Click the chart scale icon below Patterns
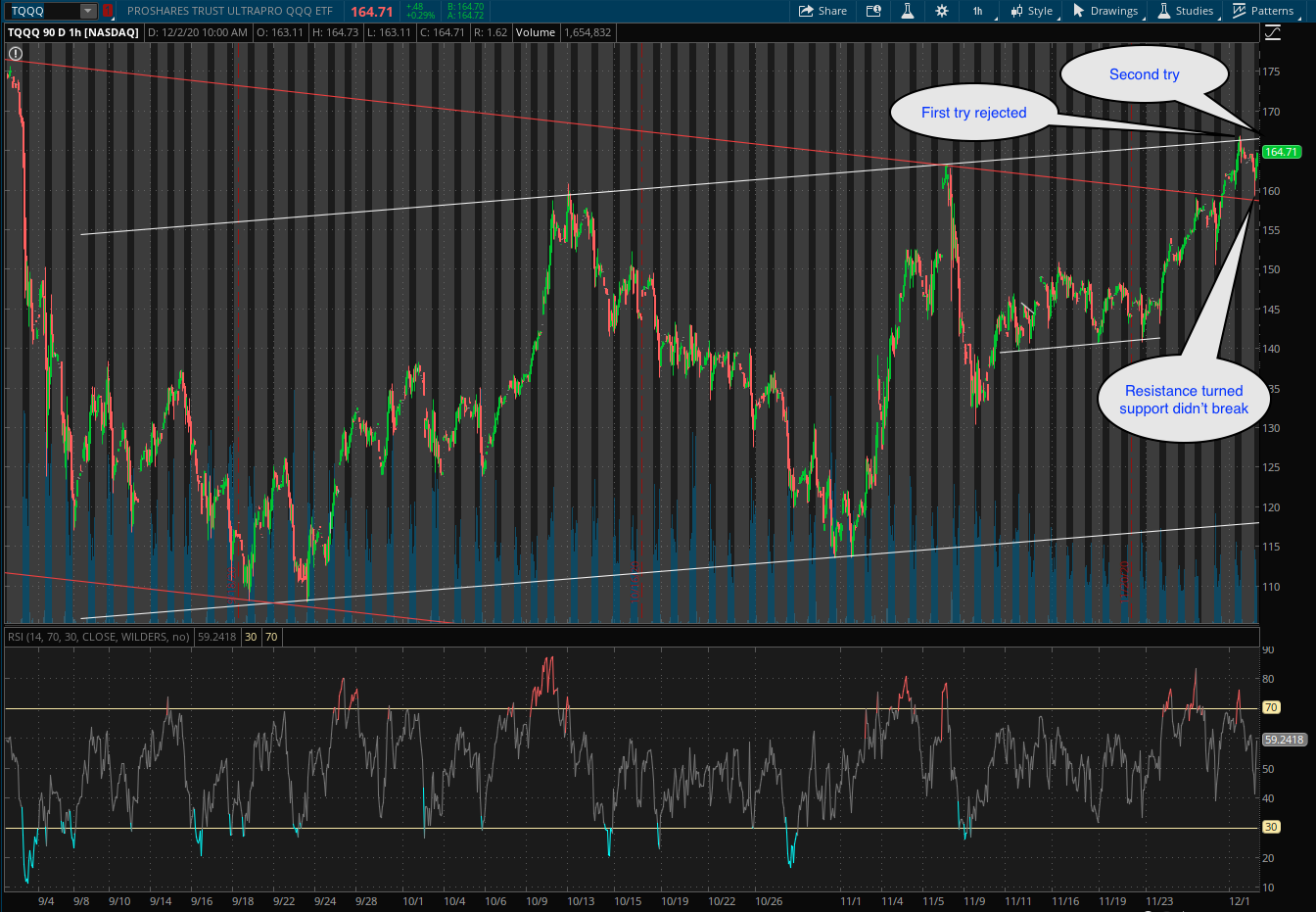The width and height of the screenshot is (1316, 912). [x=1272, y=32]
